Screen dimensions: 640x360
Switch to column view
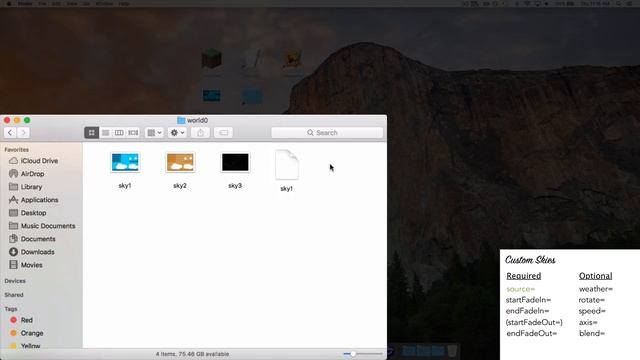(119, 133)
